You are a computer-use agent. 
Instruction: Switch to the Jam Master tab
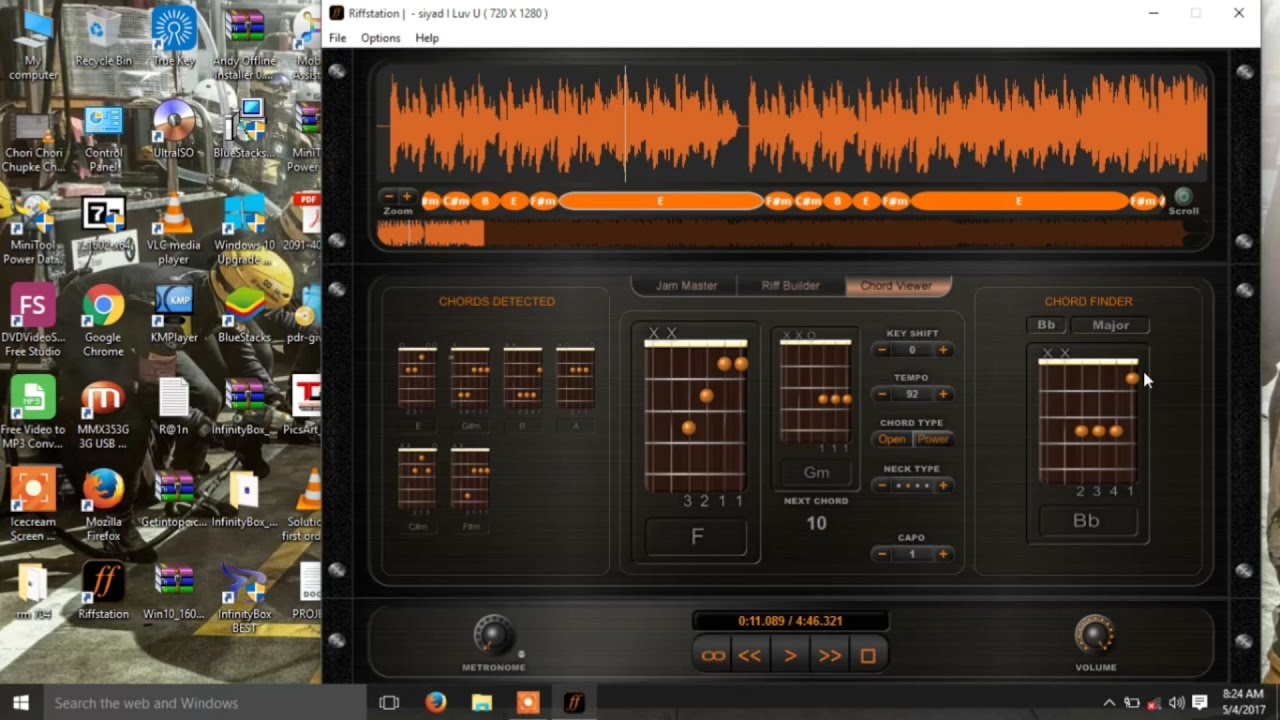click(686, 286)
